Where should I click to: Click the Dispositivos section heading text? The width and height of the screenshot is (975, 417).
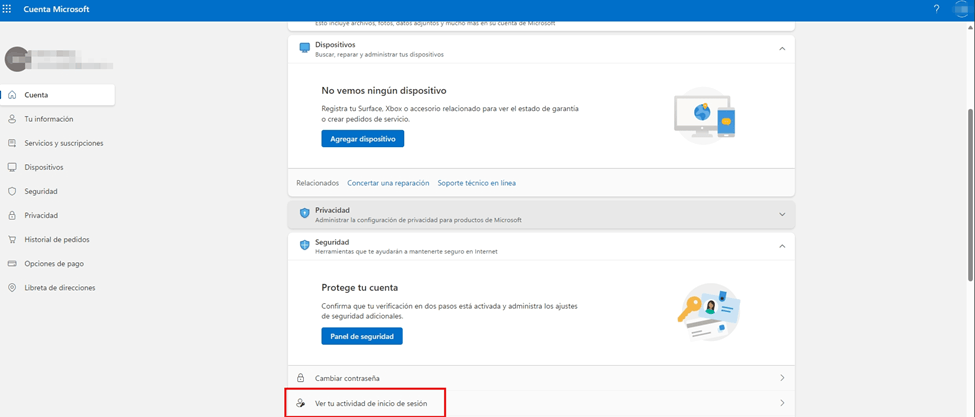[335, 45]
